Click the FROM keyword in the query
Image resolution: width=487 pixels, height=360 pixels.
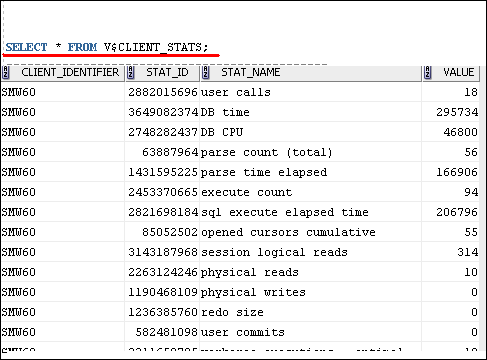pyautogui.click(x=82, y=47)
